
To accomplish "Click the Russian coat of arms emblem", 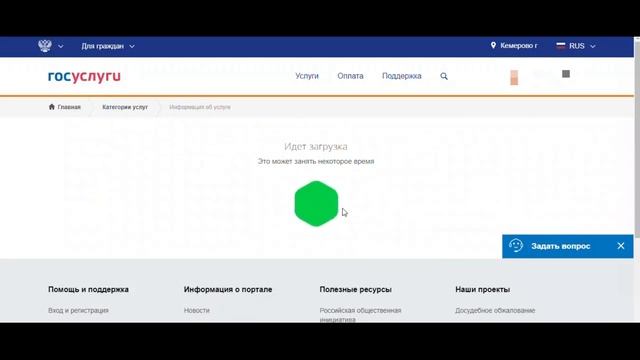I will point(45,46).
